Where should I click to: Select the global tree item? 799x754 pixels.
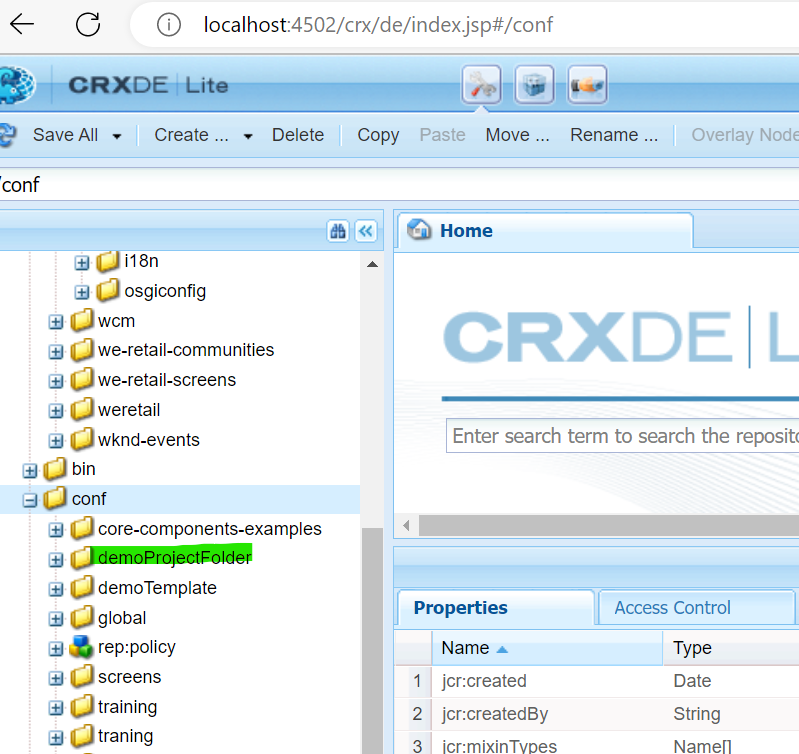point(122,618)
